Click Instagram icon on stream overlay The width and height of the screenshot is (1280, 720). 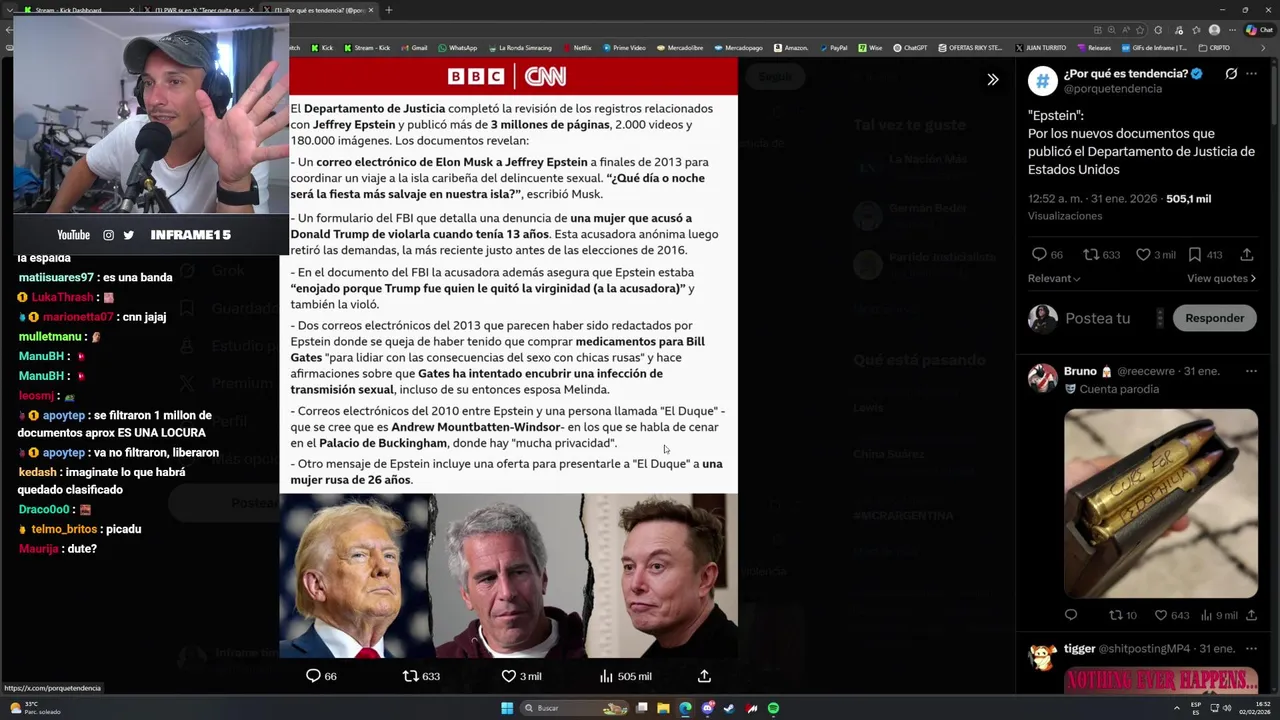point(108,235)
